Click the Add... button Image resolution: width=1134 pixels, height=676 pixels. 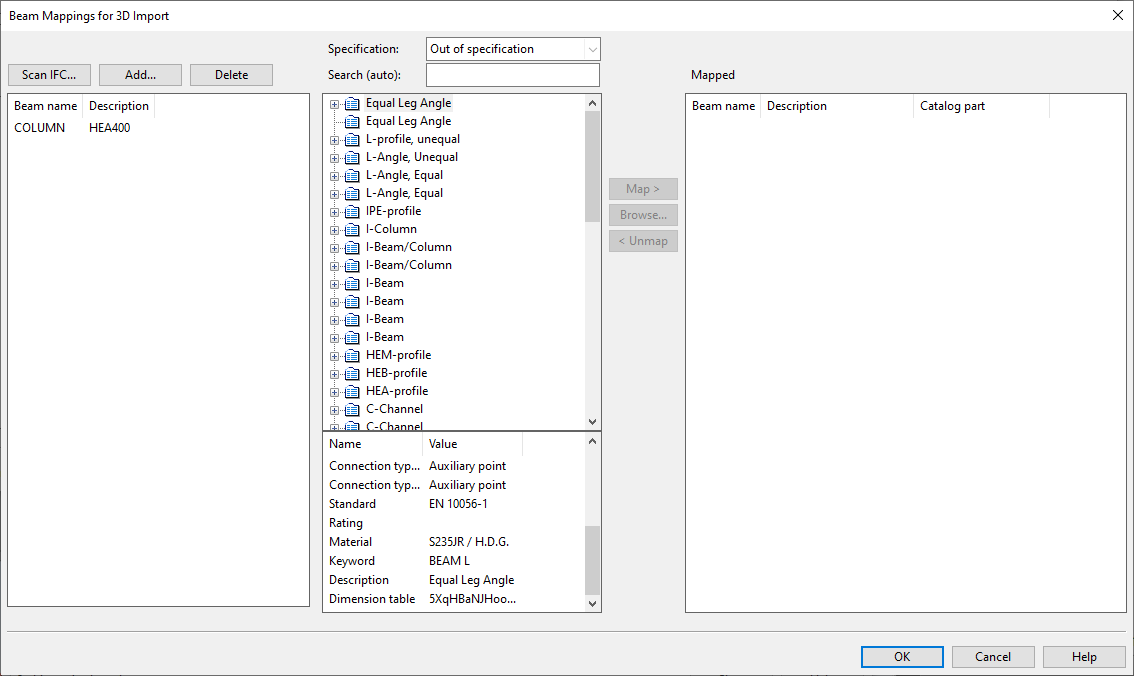140,75
